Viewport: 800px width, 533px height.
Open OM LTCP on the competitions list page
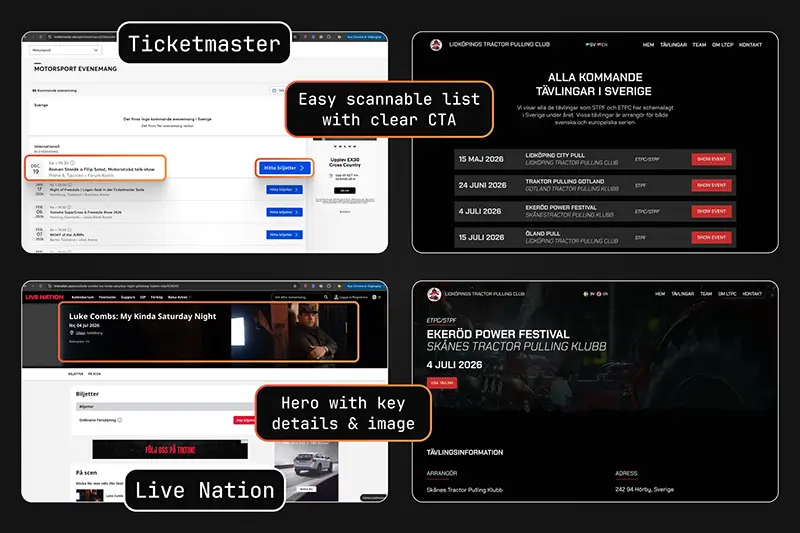tap(723, 45)
